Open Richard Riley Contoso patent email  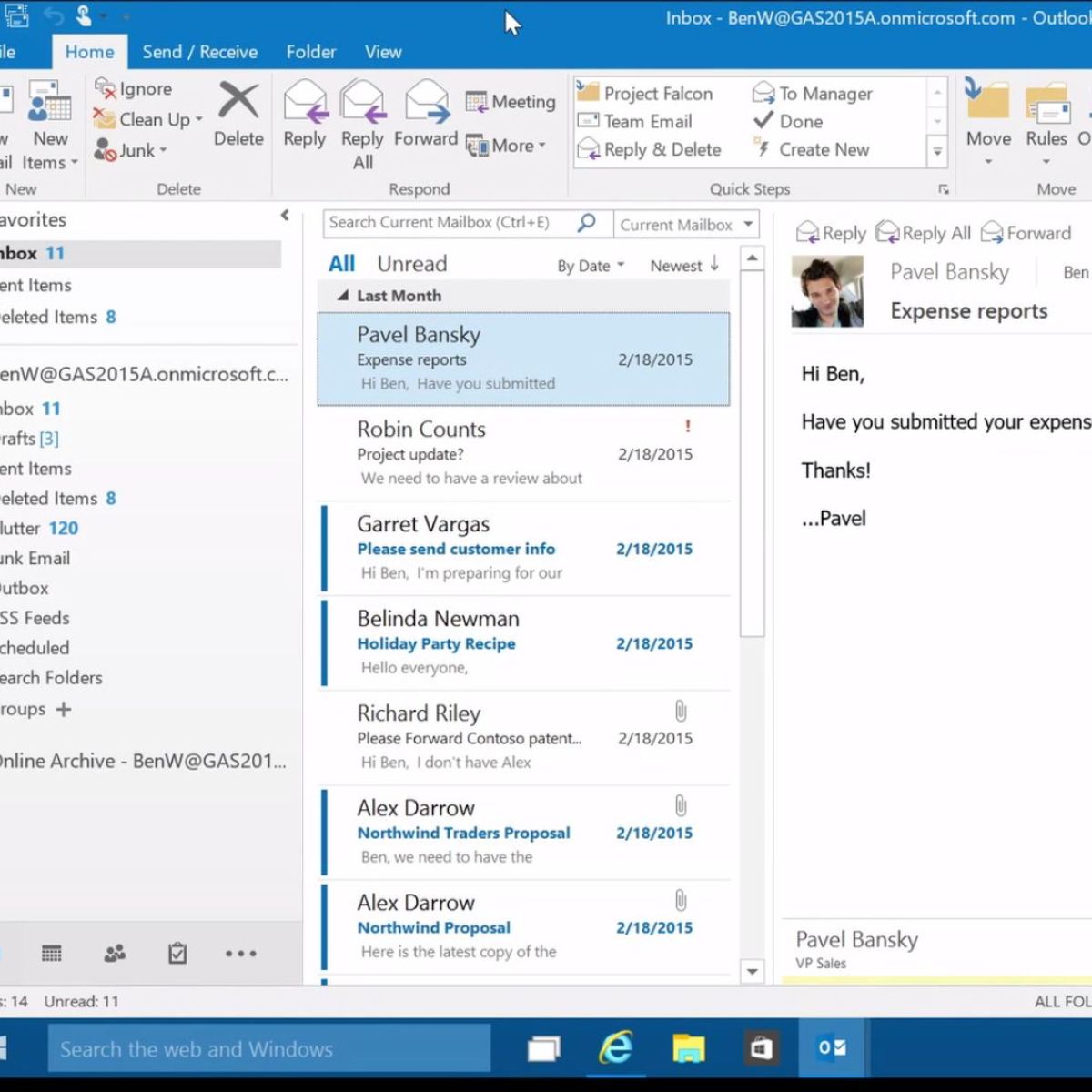tap(524, 738)
